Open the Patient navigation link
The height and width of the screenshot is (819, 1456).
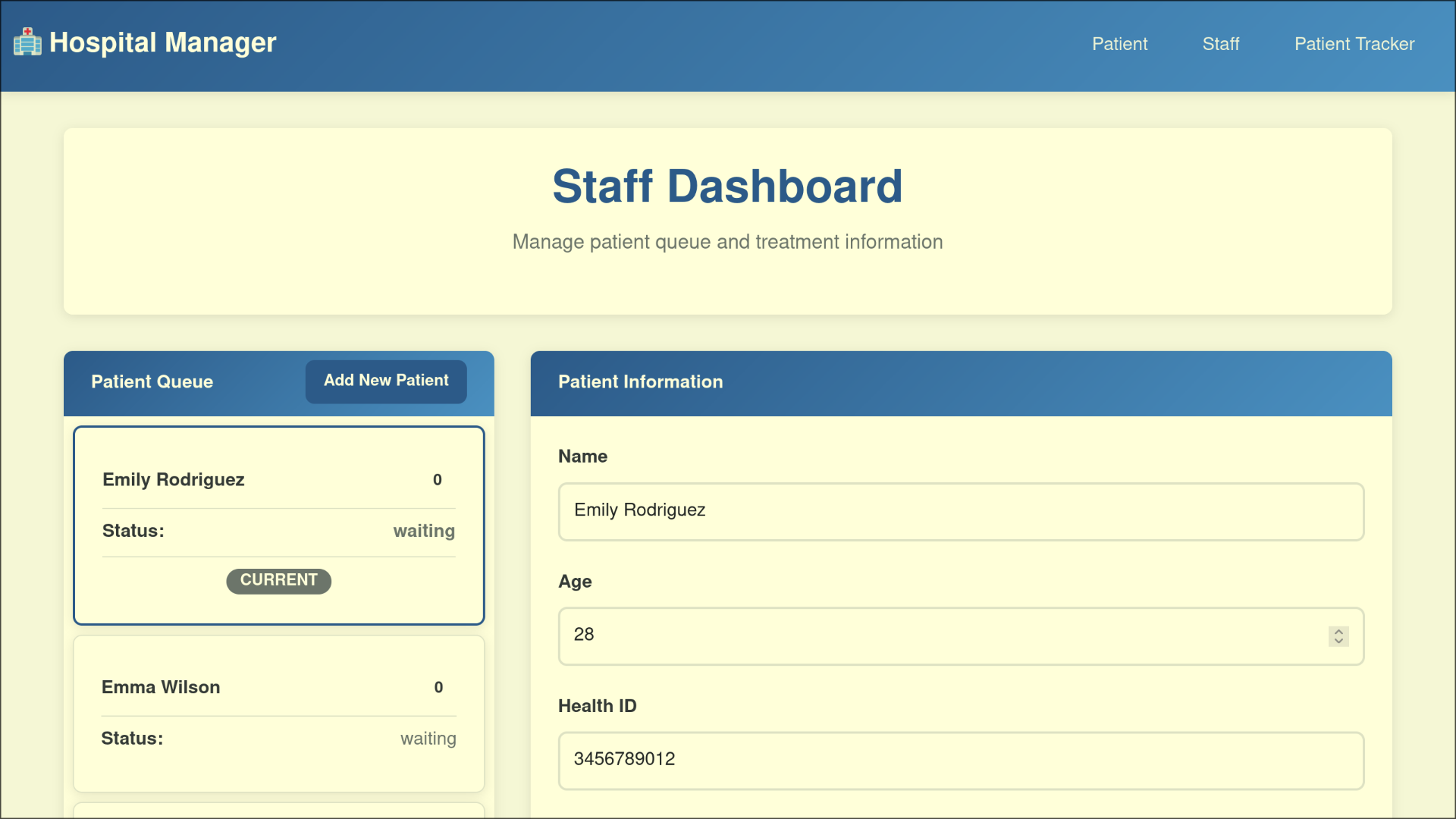[x=1119, y=44]
